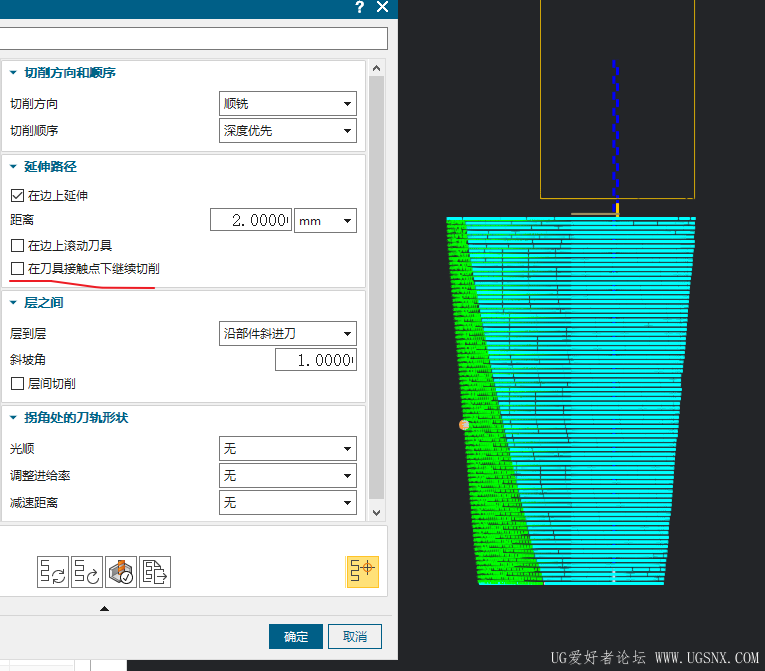Open the 层到层 dropdown showing 沿部件斜进刀
The image size is (765, 671).
click(x=288, y=333)
